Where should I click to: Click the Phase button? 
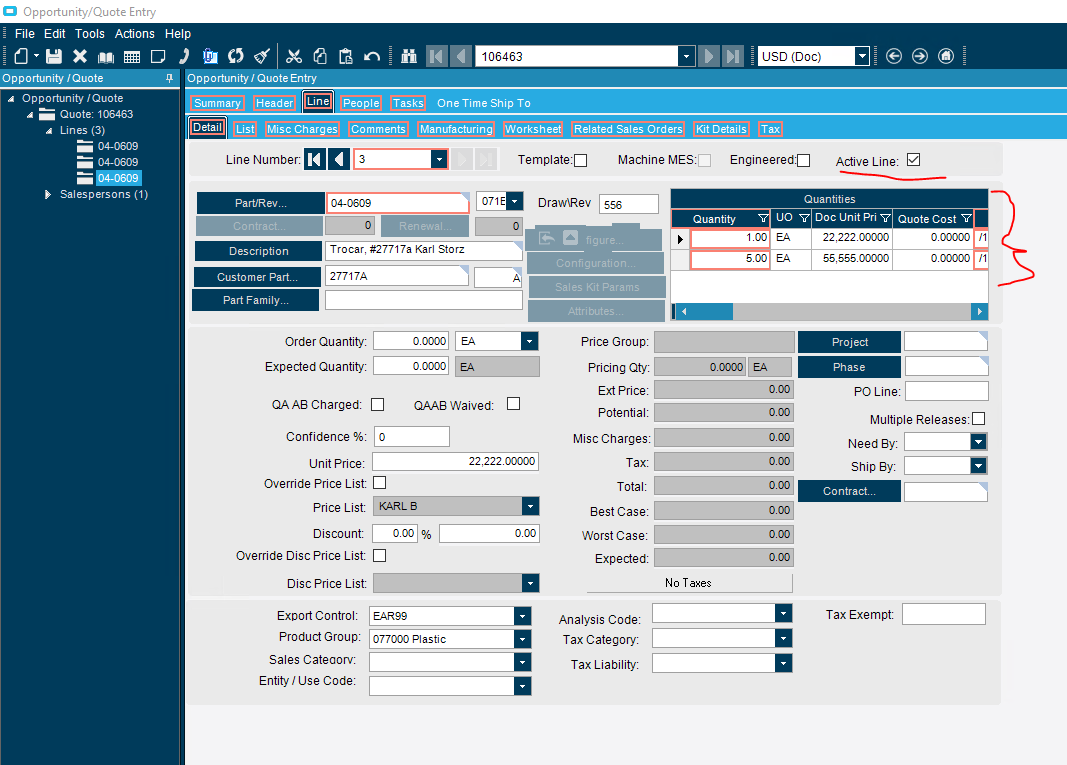coord(849,368)
